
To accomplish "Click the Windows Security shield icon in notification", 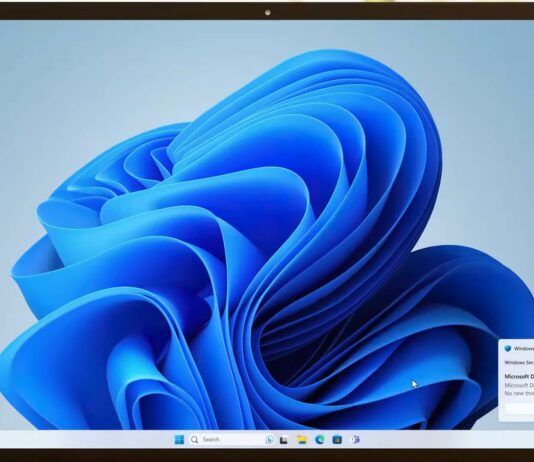I will (508, 348).
